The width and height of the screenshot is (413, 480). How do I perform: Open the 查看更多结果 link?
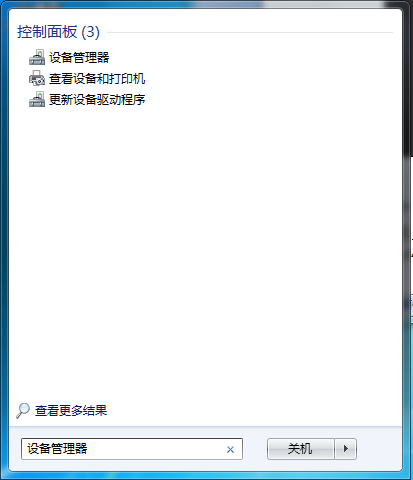pyautogui.click(x=71, y=411)
